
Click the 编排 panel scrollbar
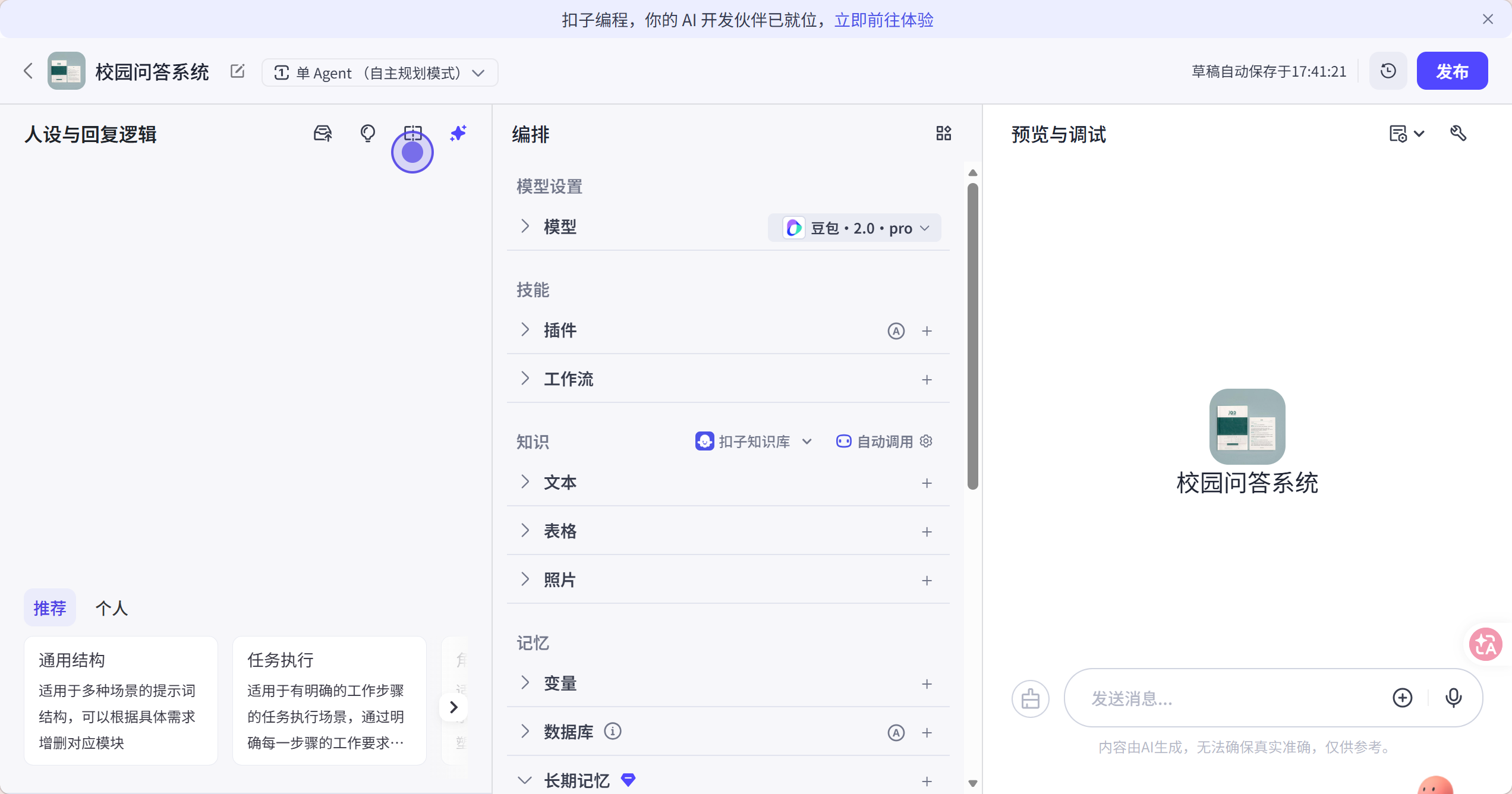click(973, 336)
